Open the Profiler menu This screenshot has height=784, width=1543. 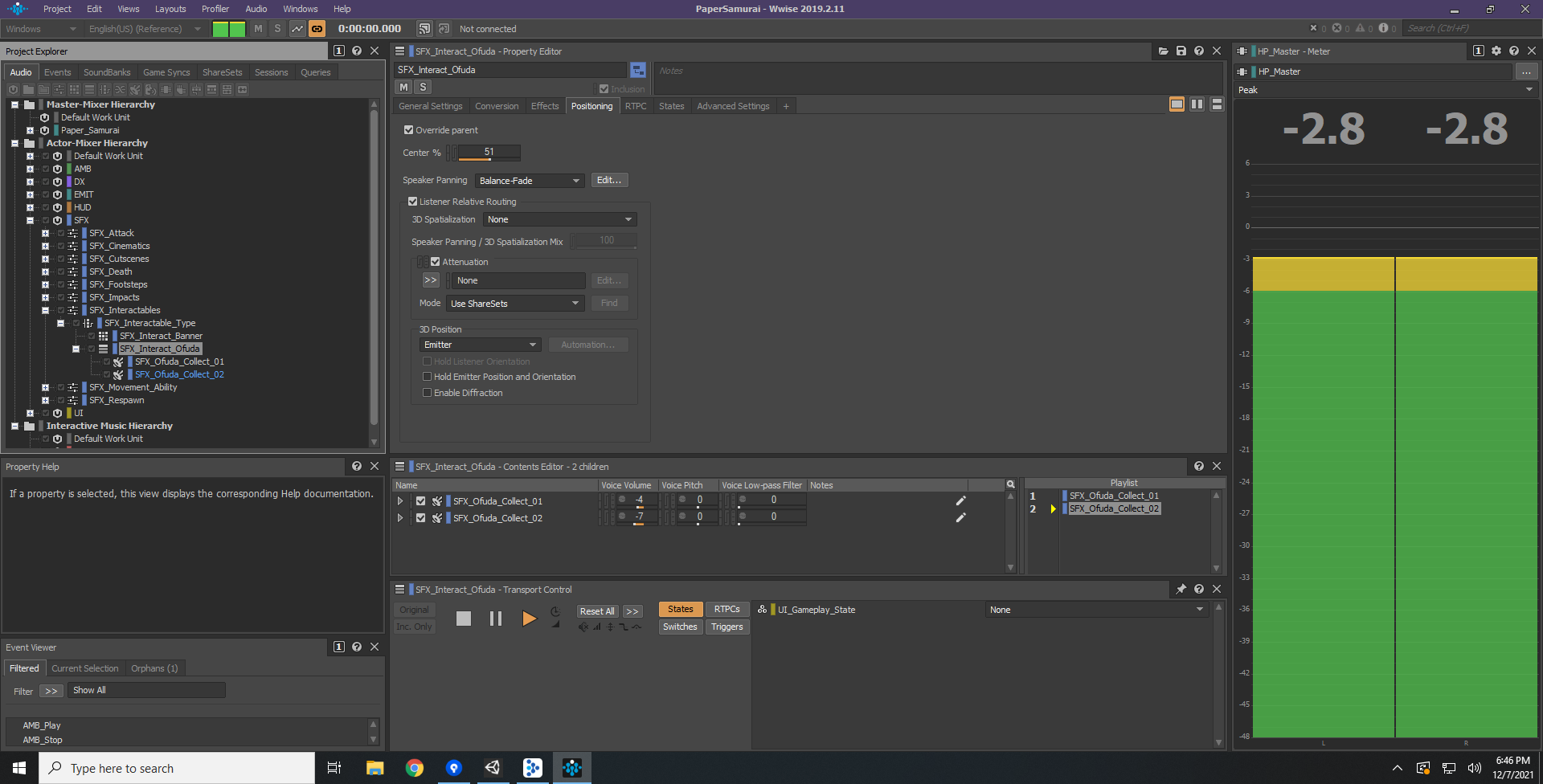tap(215, 9)
